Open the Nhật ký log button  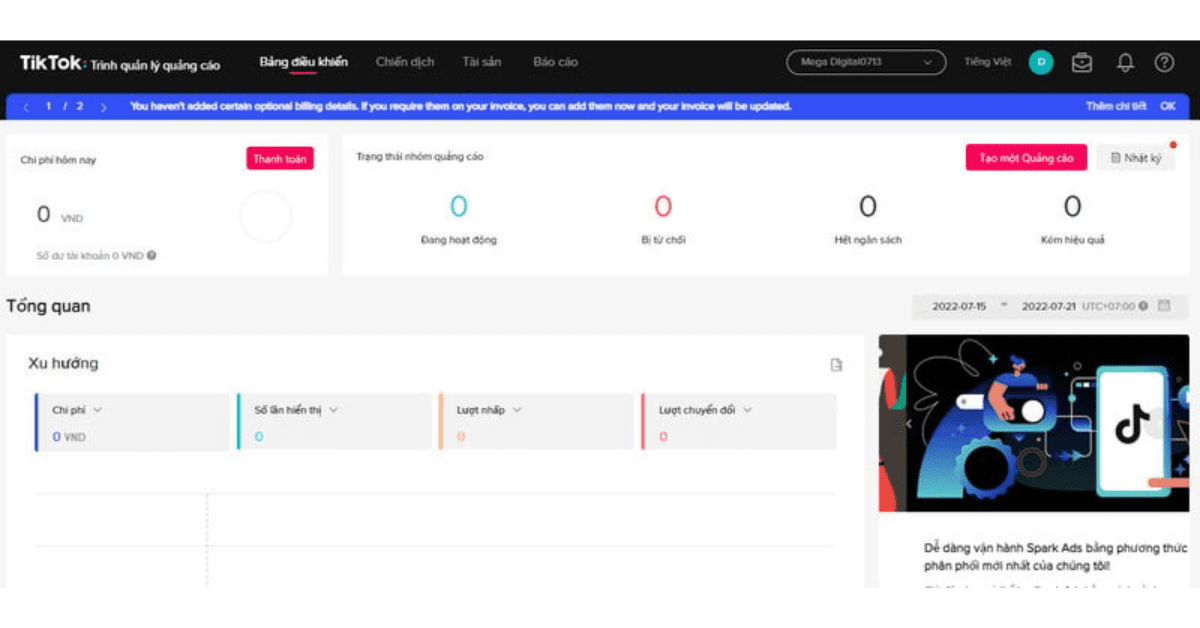1136,158
